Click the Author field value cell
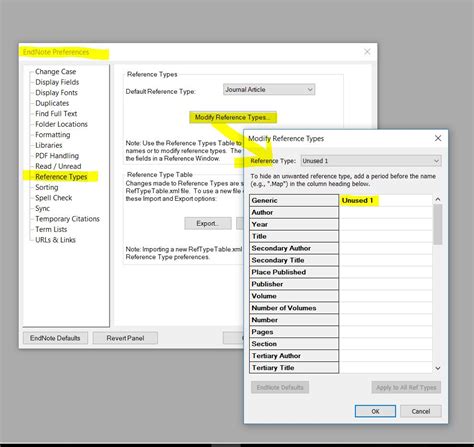This screenshot has height=447, width=474. click(386, 212)
